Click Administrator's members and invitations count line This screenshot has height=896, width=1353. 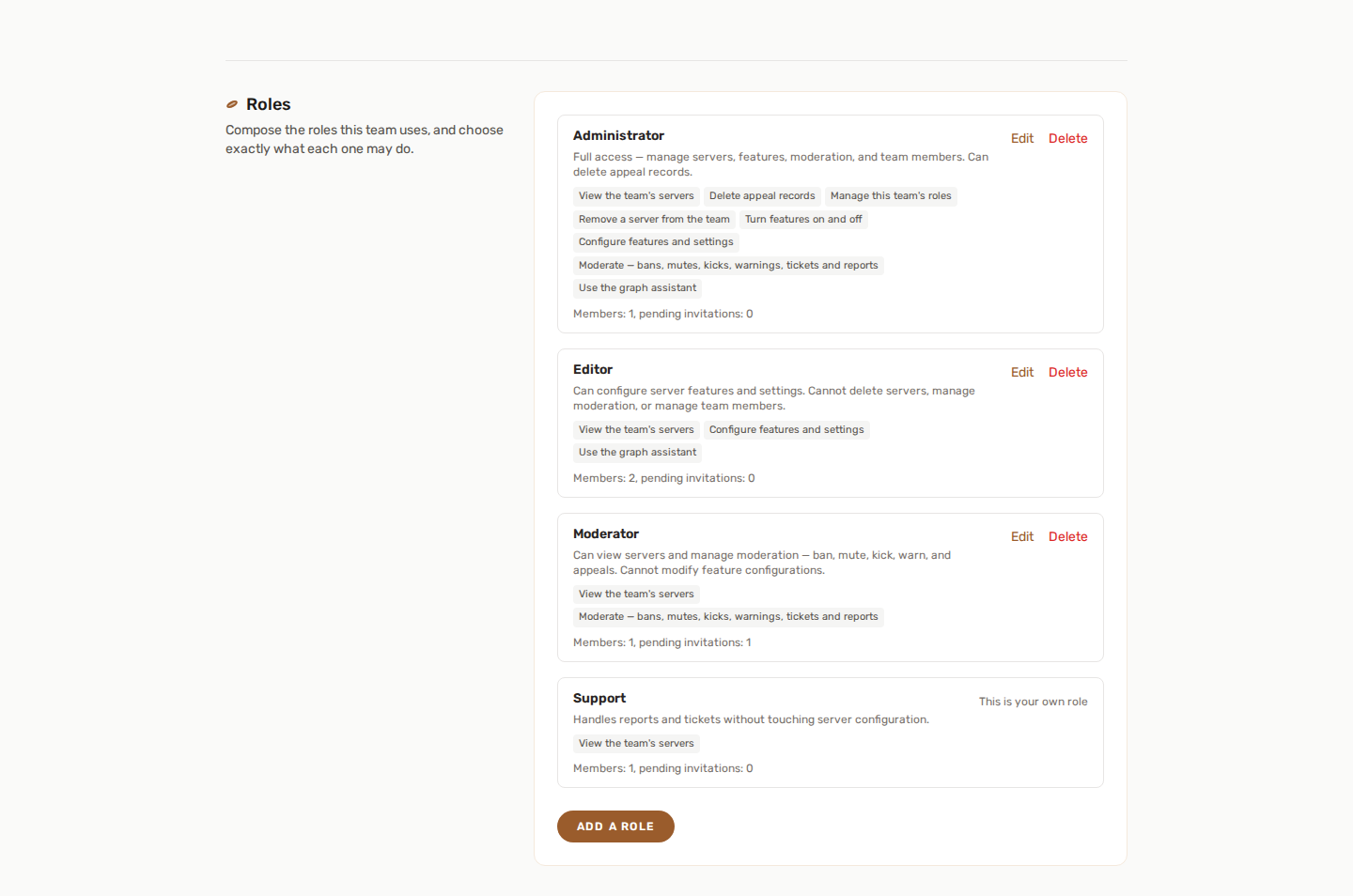click(x=663, y=314)
